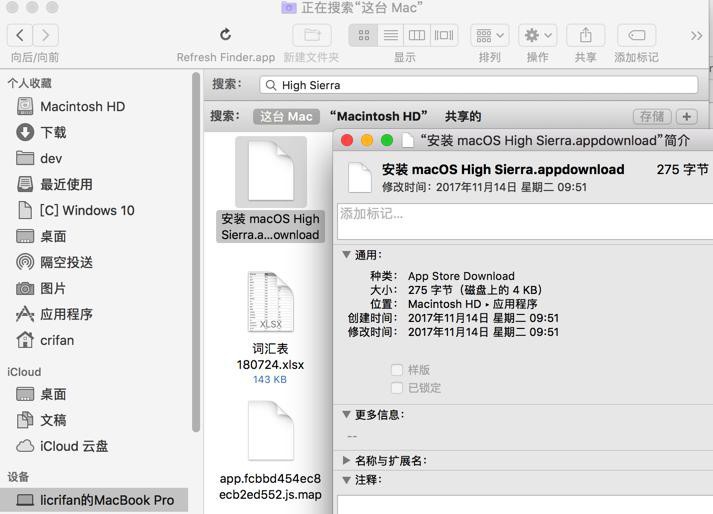Click the Macintosh HD ▸ 应用程序 location value

click(x=472, y=304)
